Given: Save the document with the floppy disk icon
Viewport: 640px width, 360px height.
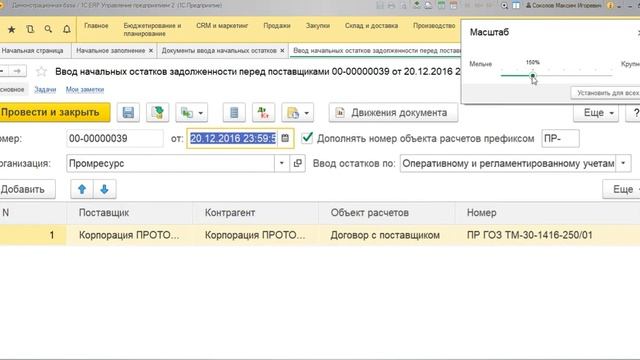Looking at the screenshot, I should coord(128,113).
